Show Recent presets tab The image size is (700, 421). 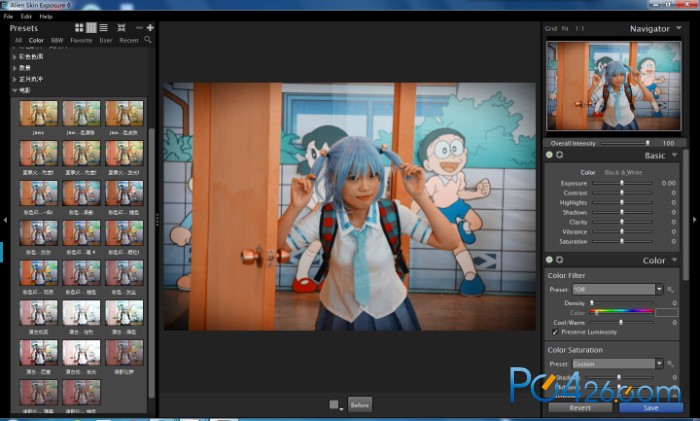(129, 40)
